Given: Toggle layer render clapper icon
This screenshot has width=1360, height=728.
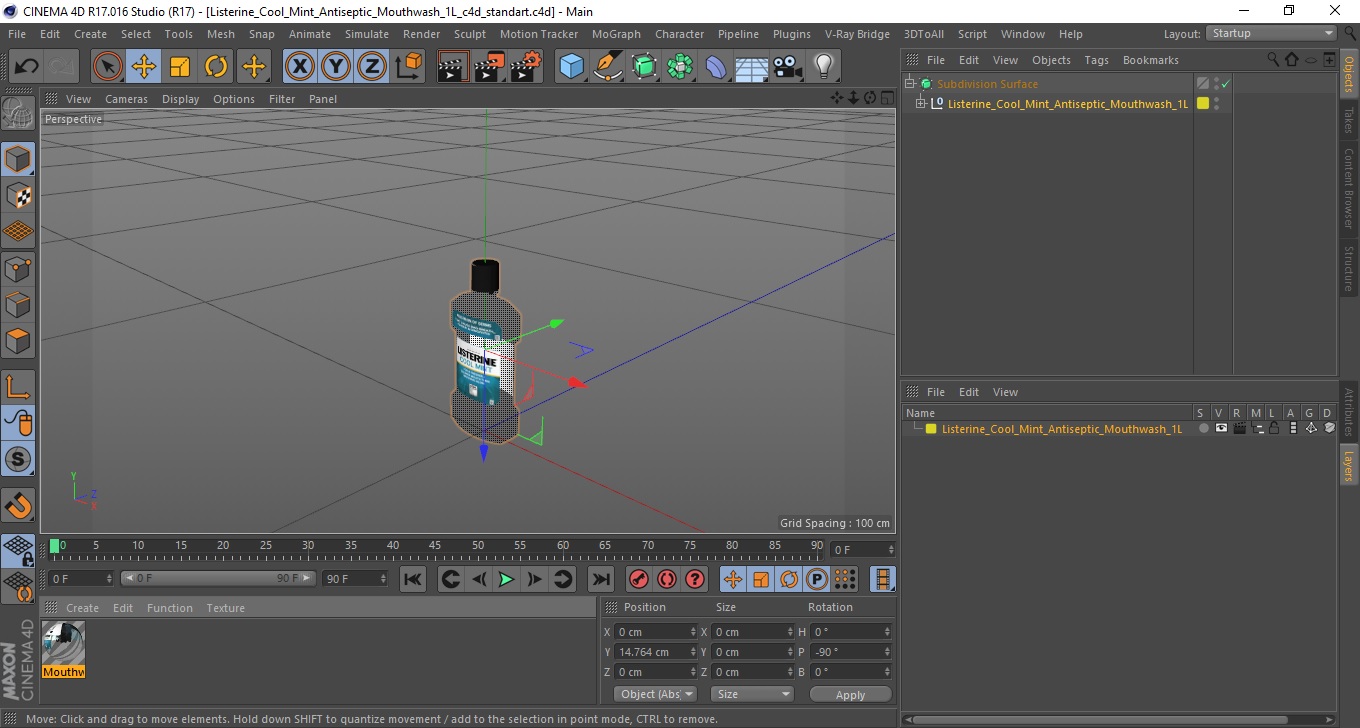Looking at the screenshot, I should tap(1239, 428).
